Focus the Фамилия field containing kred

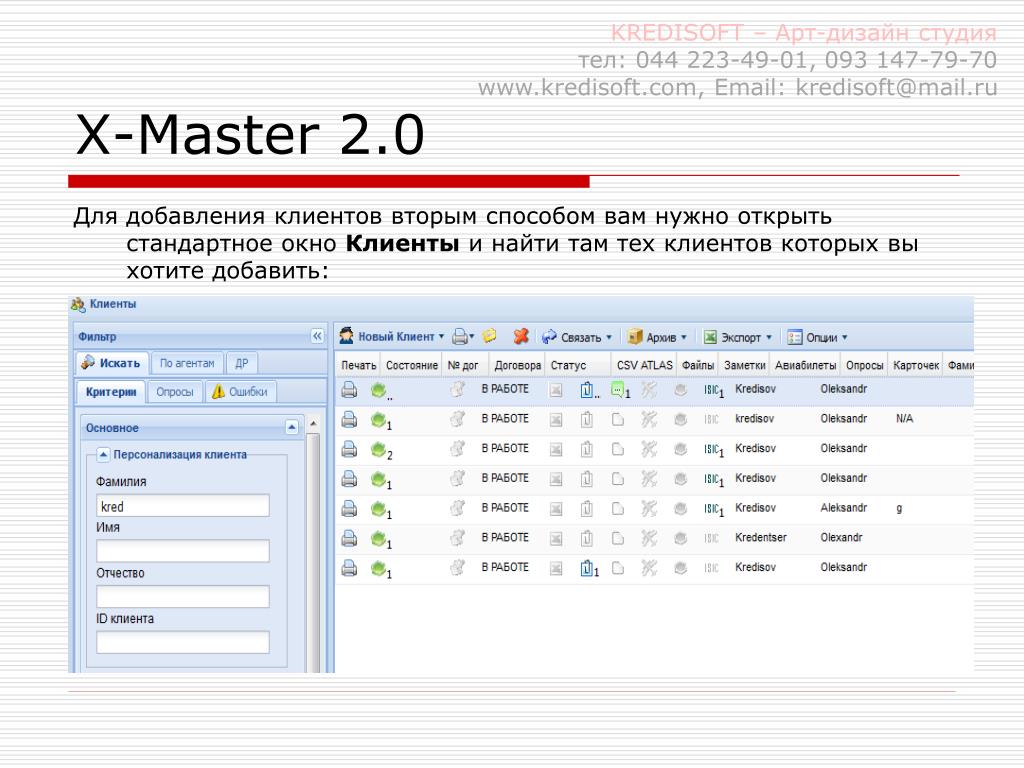(x=183, y=506)
